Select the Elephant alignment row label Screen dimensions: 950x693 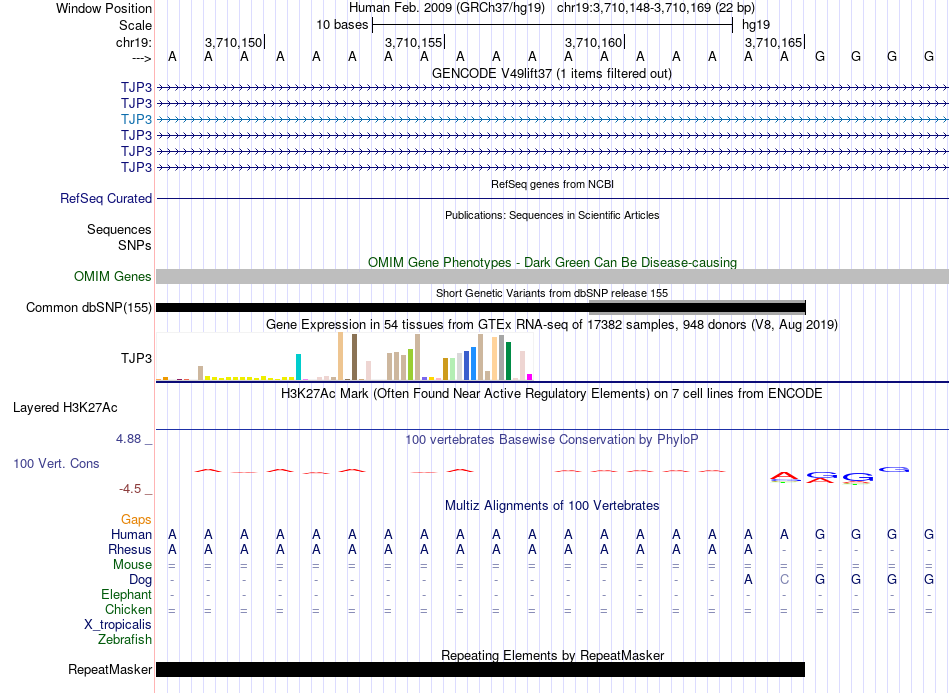click(127, 594)
